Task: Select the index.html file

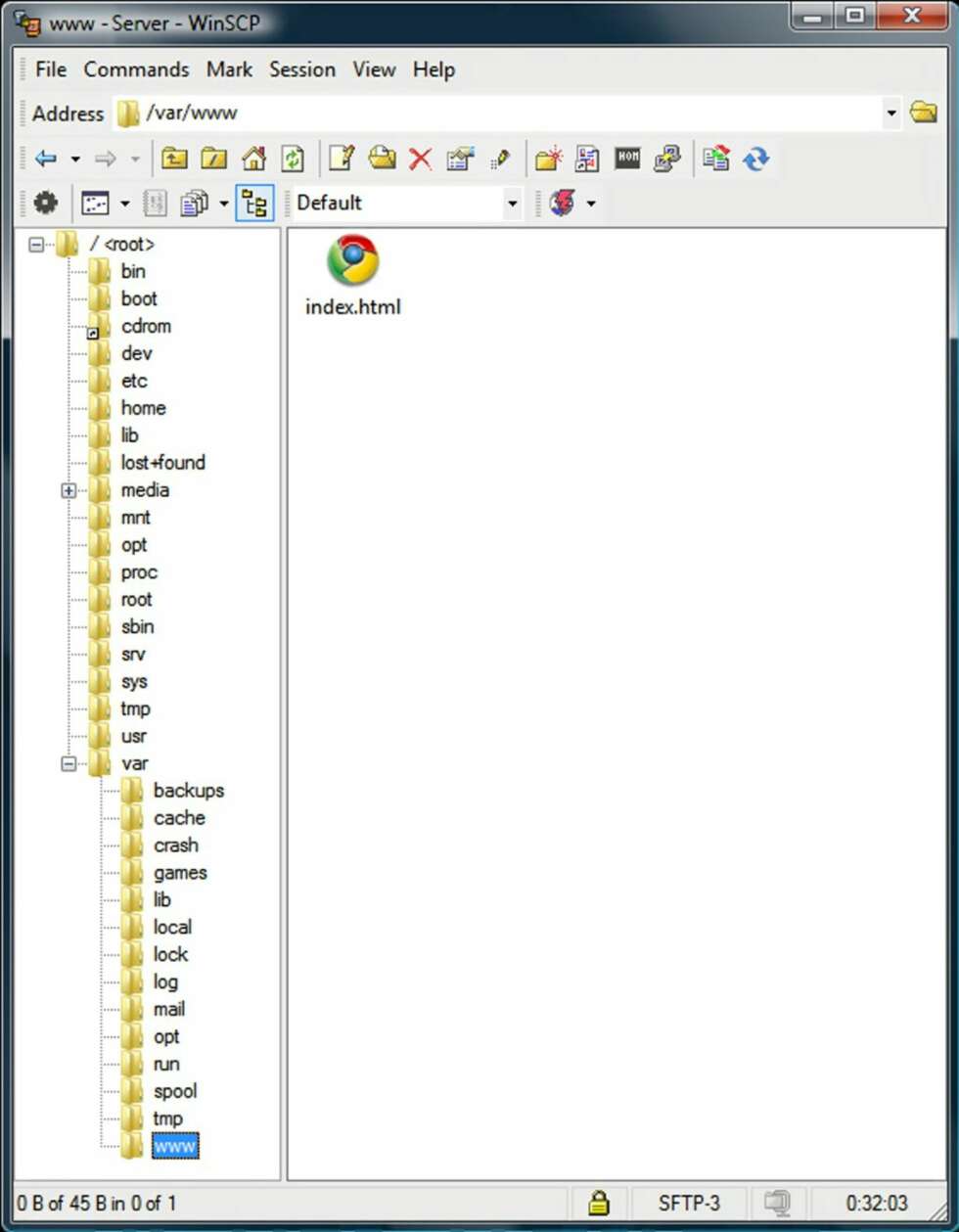Action: (x=352, y=275)
